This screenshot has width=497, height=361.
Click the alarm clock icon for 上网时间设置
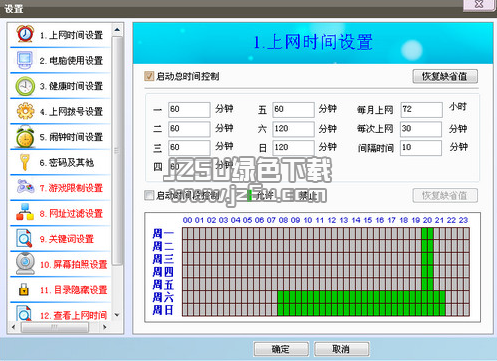point(25,34)
